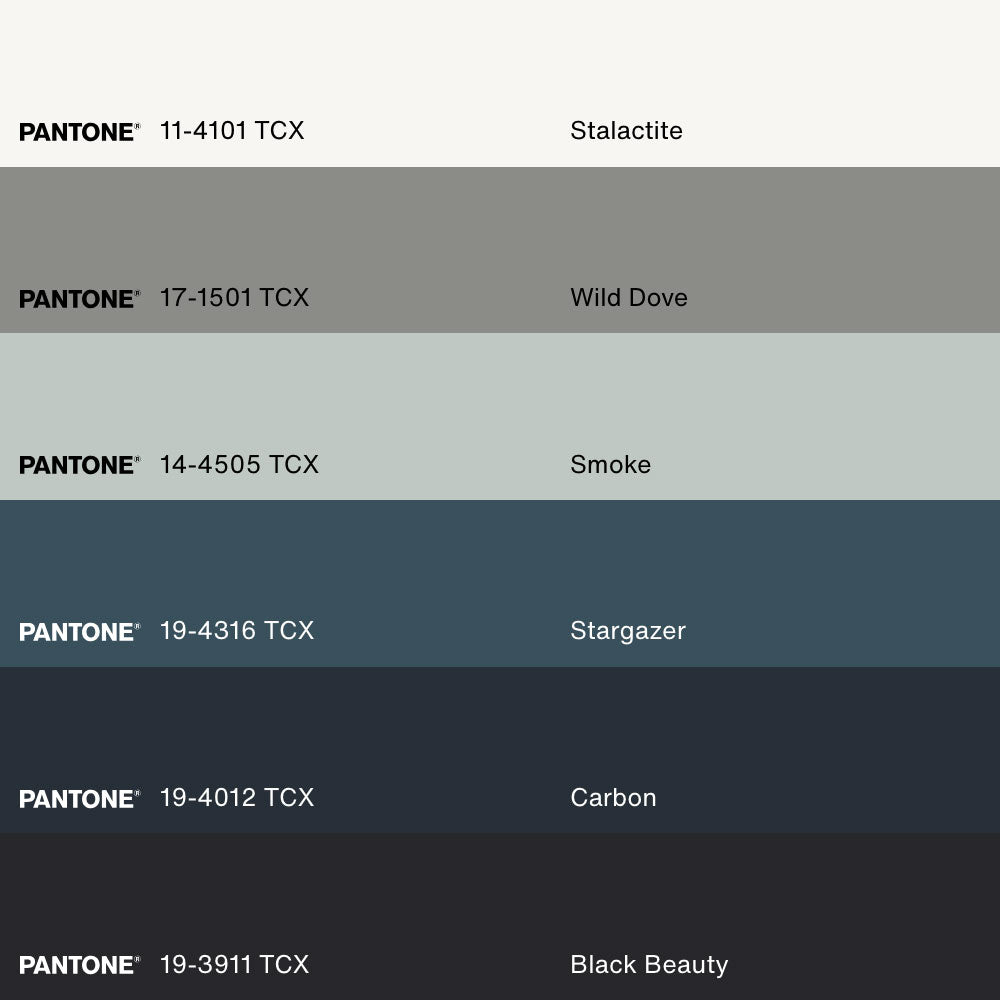Image resolution: width=1000 pixels, height=1000 pixels.
Task: Select the Black Beauty color name
Action: [x=648, y=965]
